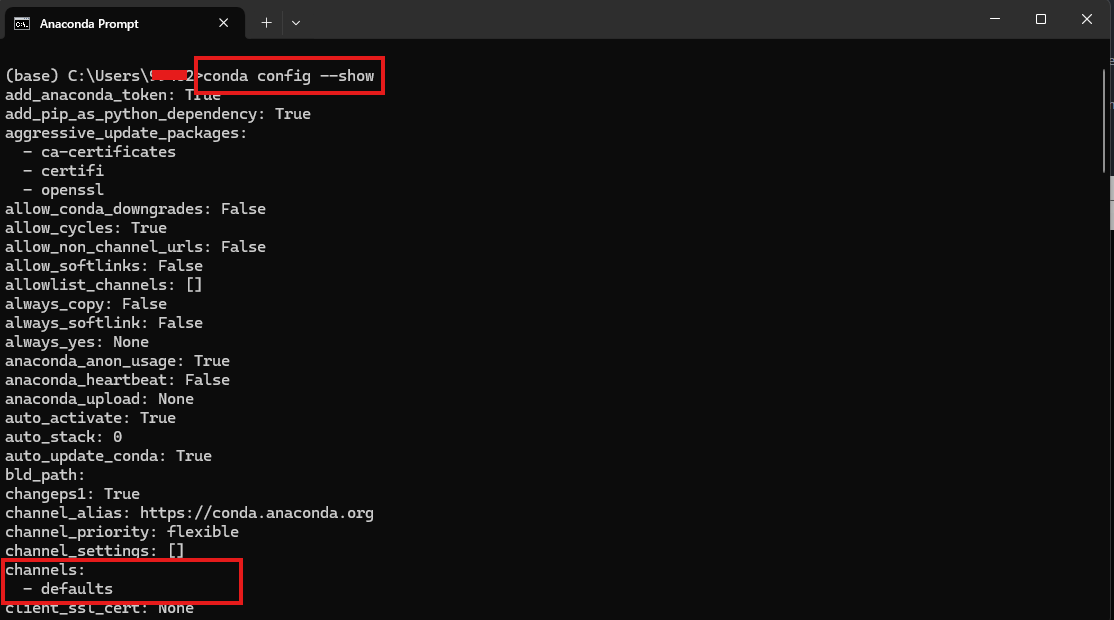Maximize the terminal window
The height and width of the screenshot is (620, 1114).
point(1041,19)
